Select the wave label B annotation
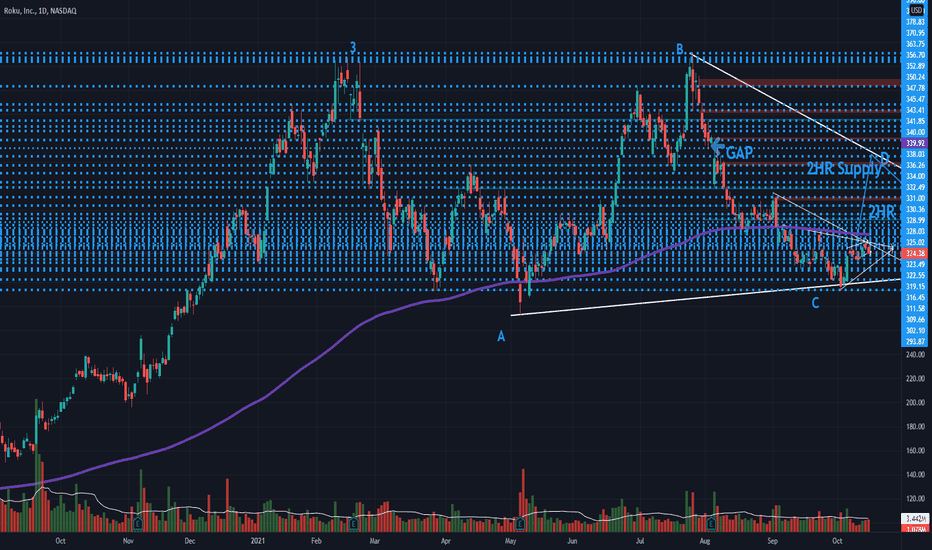Screen dimensions: 932x550 tap(680, 49)
